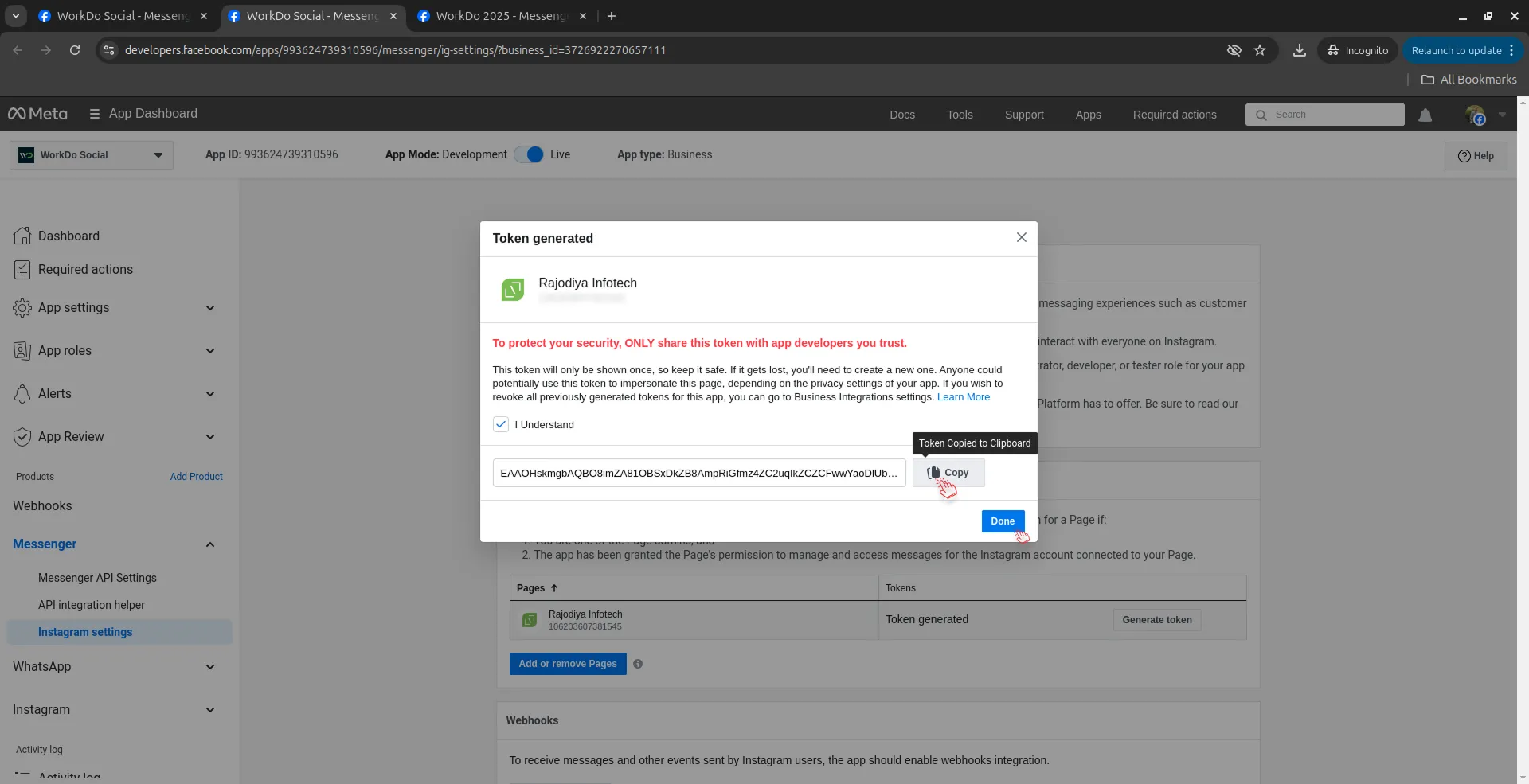
Task: Click the notifications bell icon
Action: [1425, 115]
